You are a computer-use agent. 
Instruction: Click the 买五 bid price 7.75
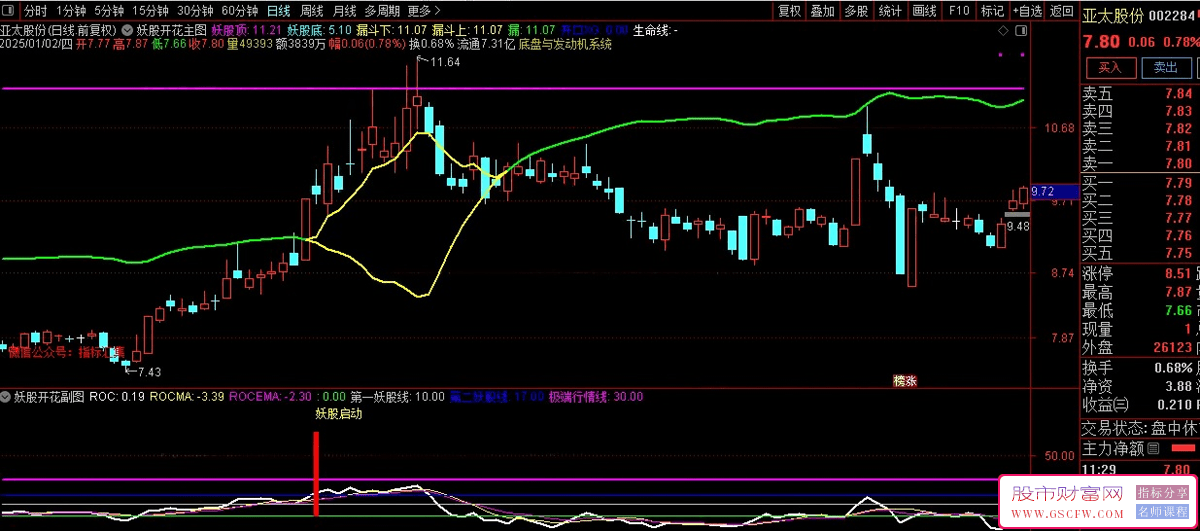coord(1178,253)
